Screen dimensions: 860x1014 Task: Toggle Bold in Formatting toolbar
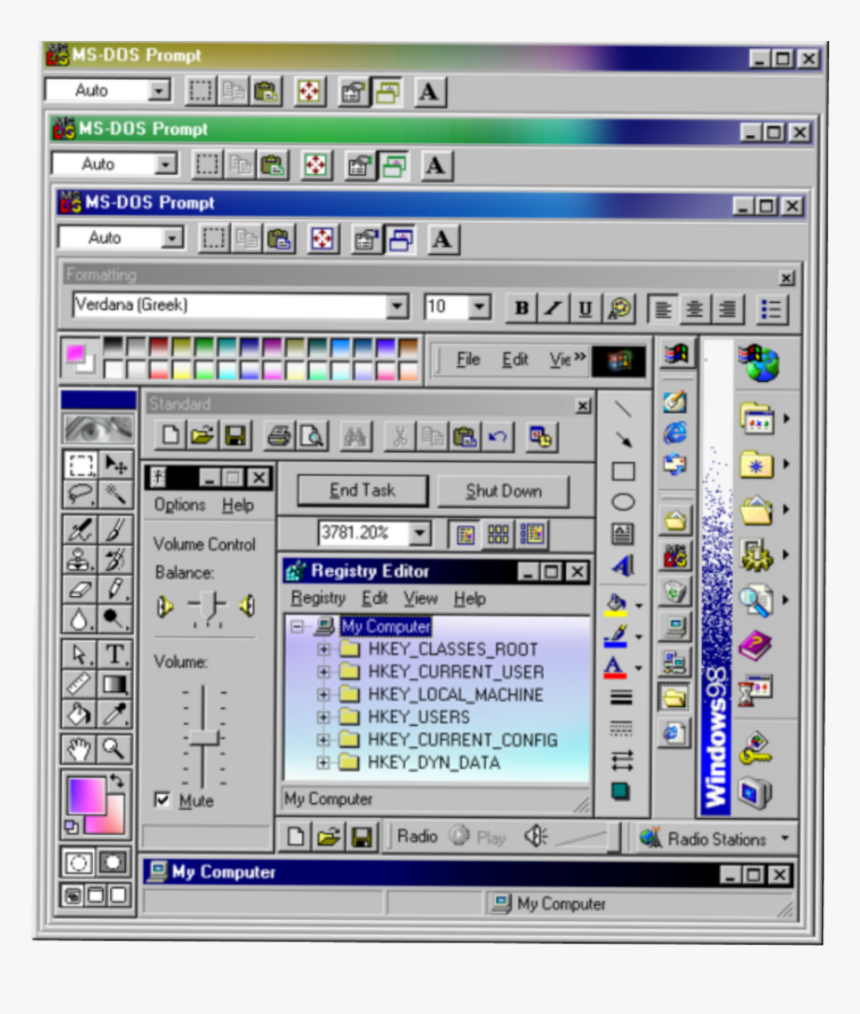(521, 308)
